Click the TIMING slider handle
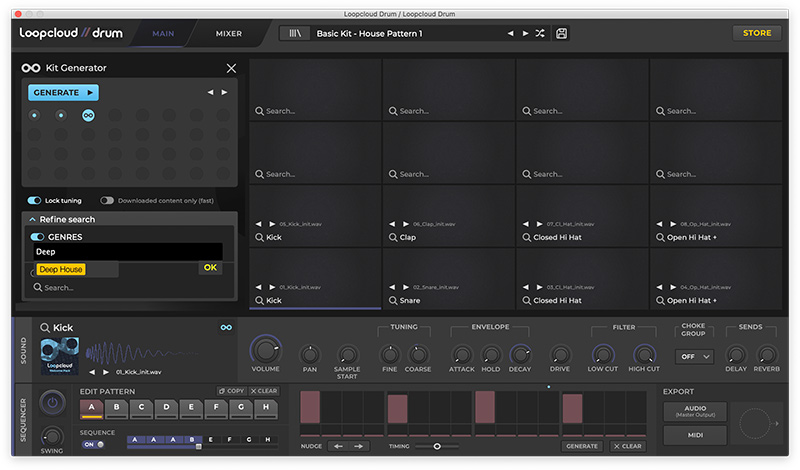The height and width of the screenshot is (470, 800). tap(437, 447)
